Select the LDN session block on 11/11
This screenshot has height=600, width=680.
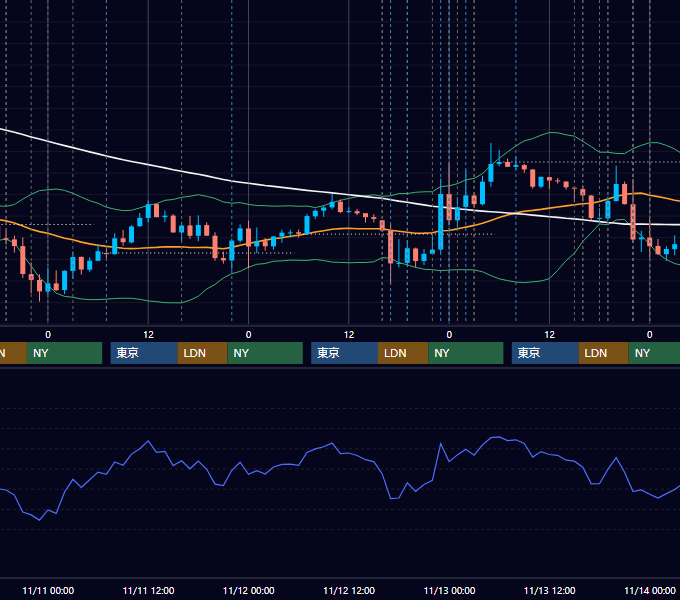point(203,353)
